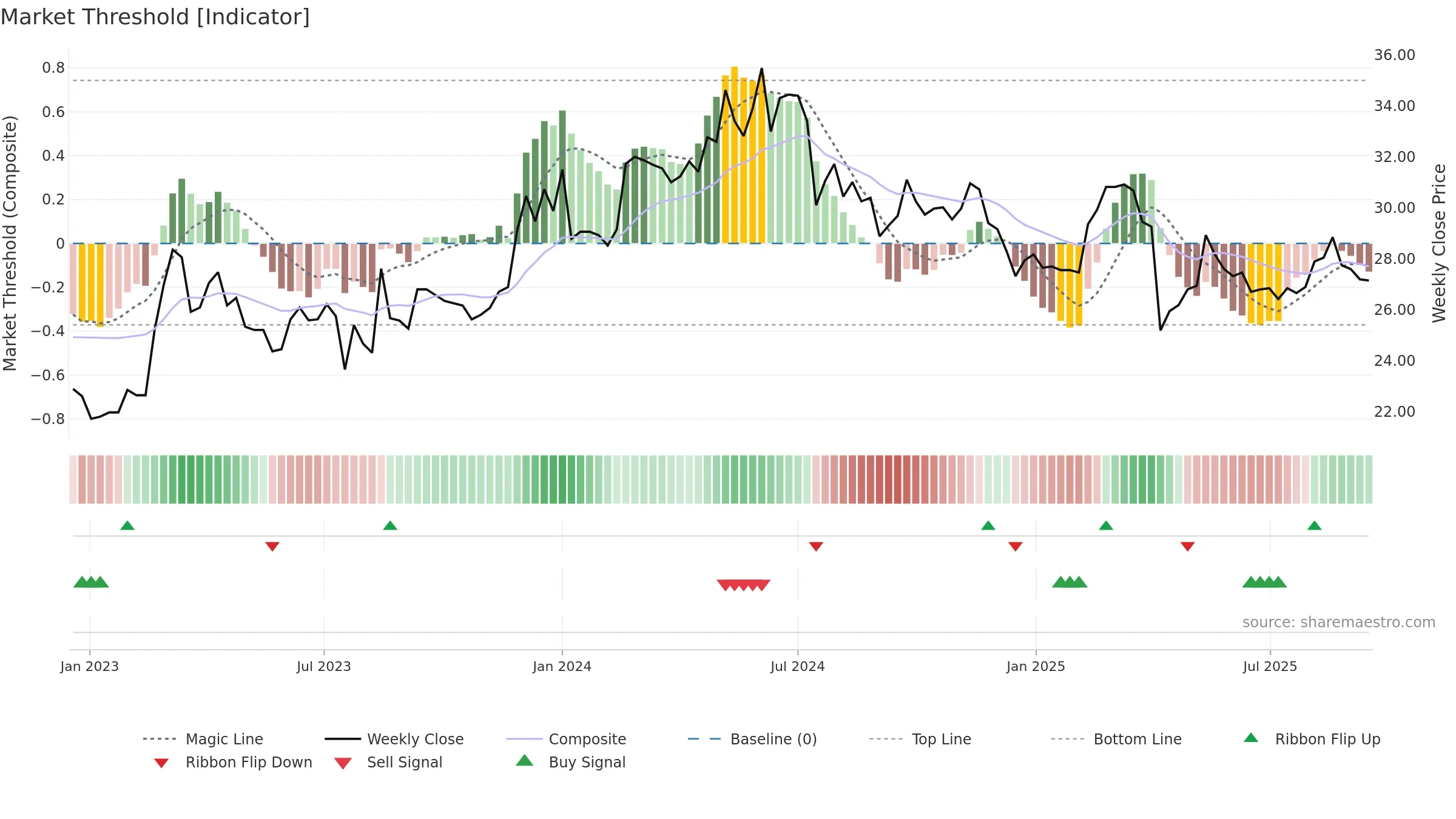1456x819 pixels.
Task: Toggle the Ribbon Flip Up legend entry
Action: point(1312,739)
